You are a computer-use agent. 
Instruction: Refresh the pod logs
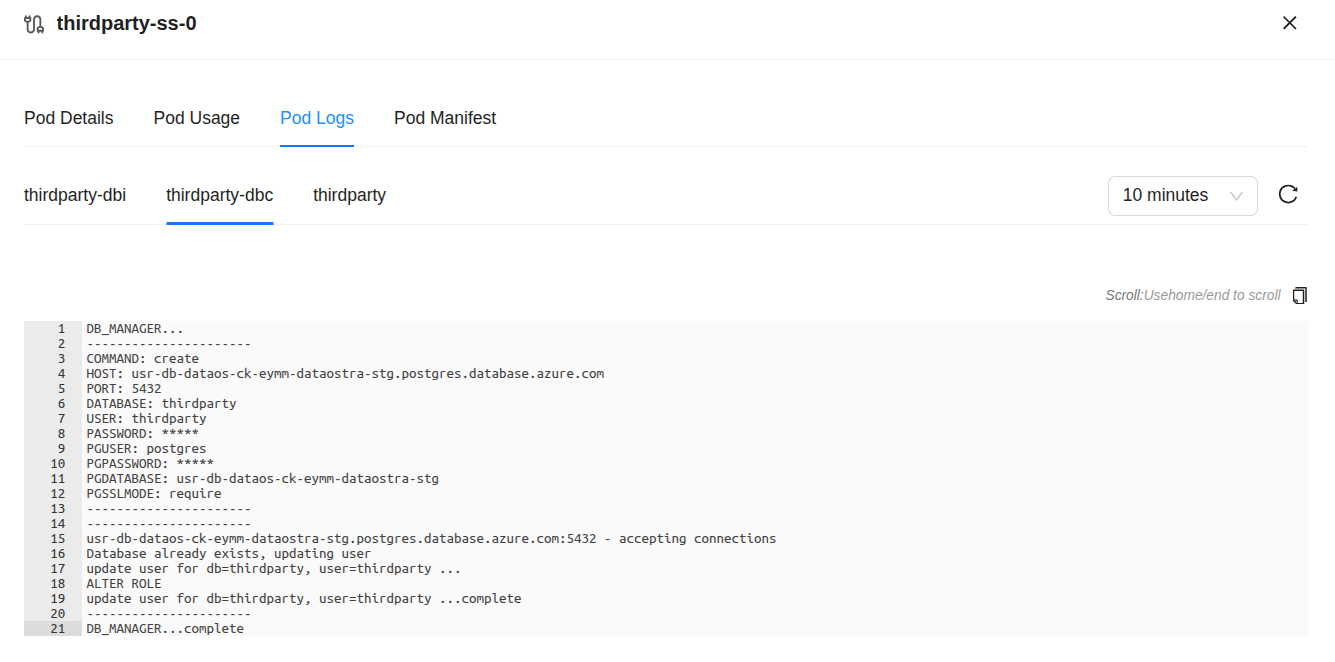pyautogui.click(x=1288, y=195)
